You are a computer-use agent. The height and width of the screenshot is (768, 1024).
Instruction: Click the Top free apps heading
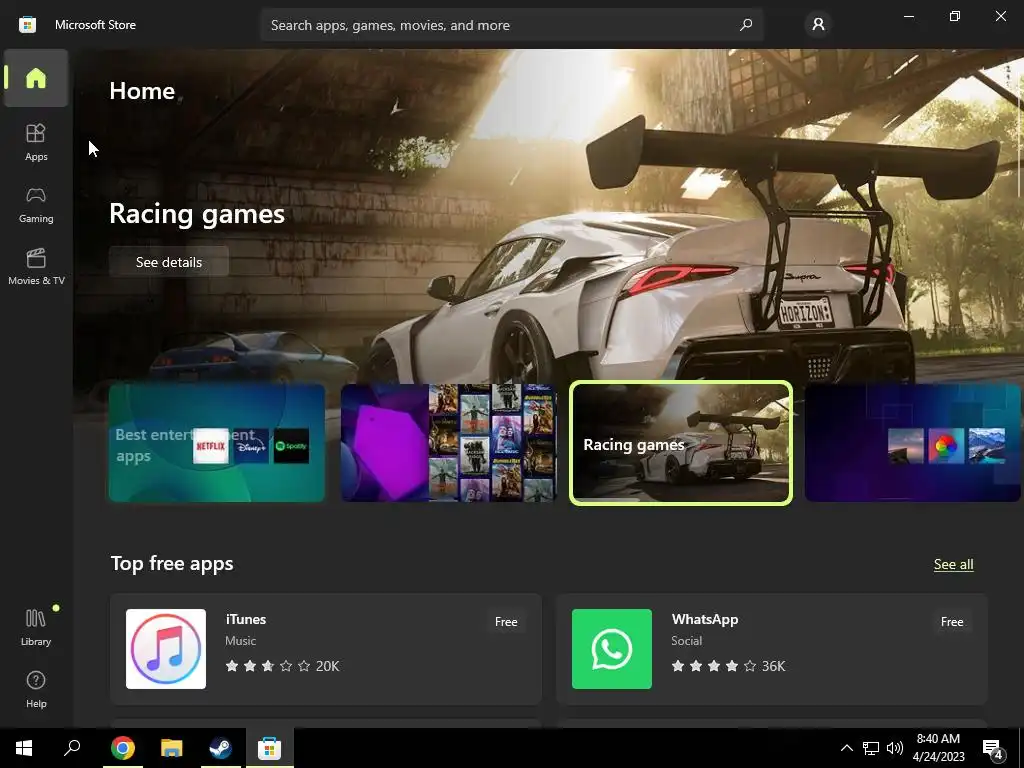[x=172, y=563]
